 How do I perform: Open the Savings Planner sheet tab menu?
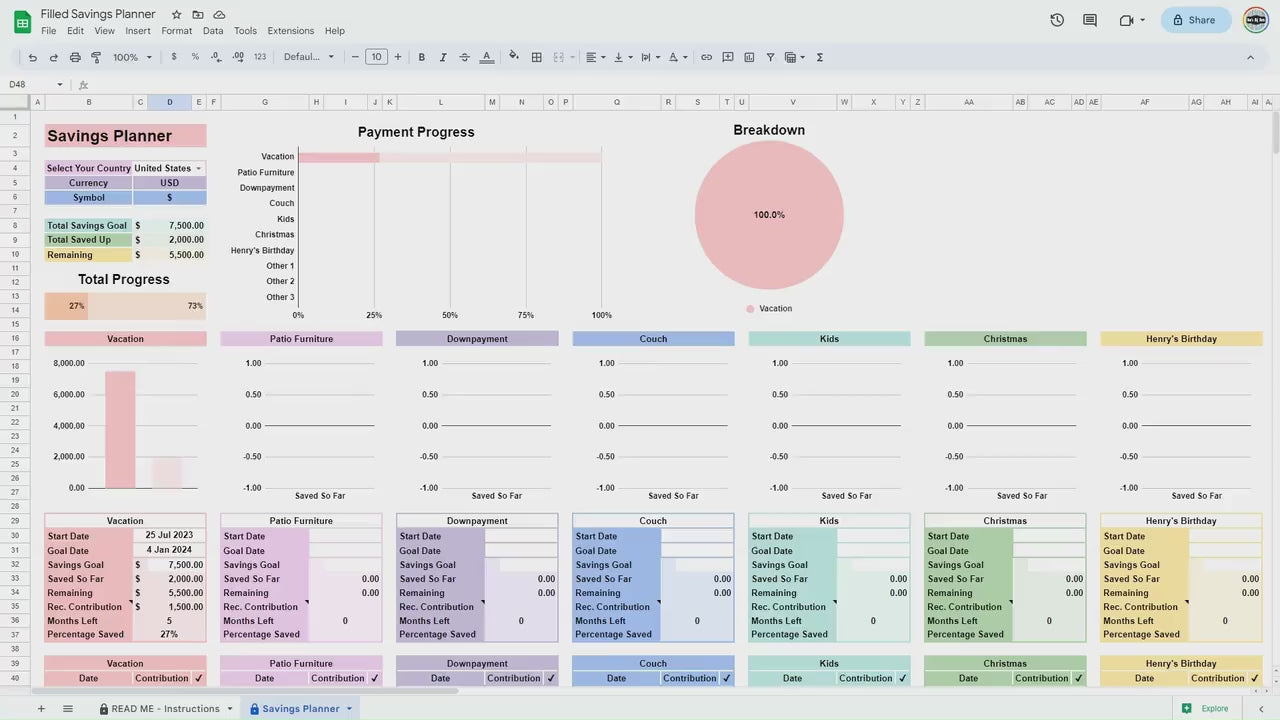coord(349,708)
